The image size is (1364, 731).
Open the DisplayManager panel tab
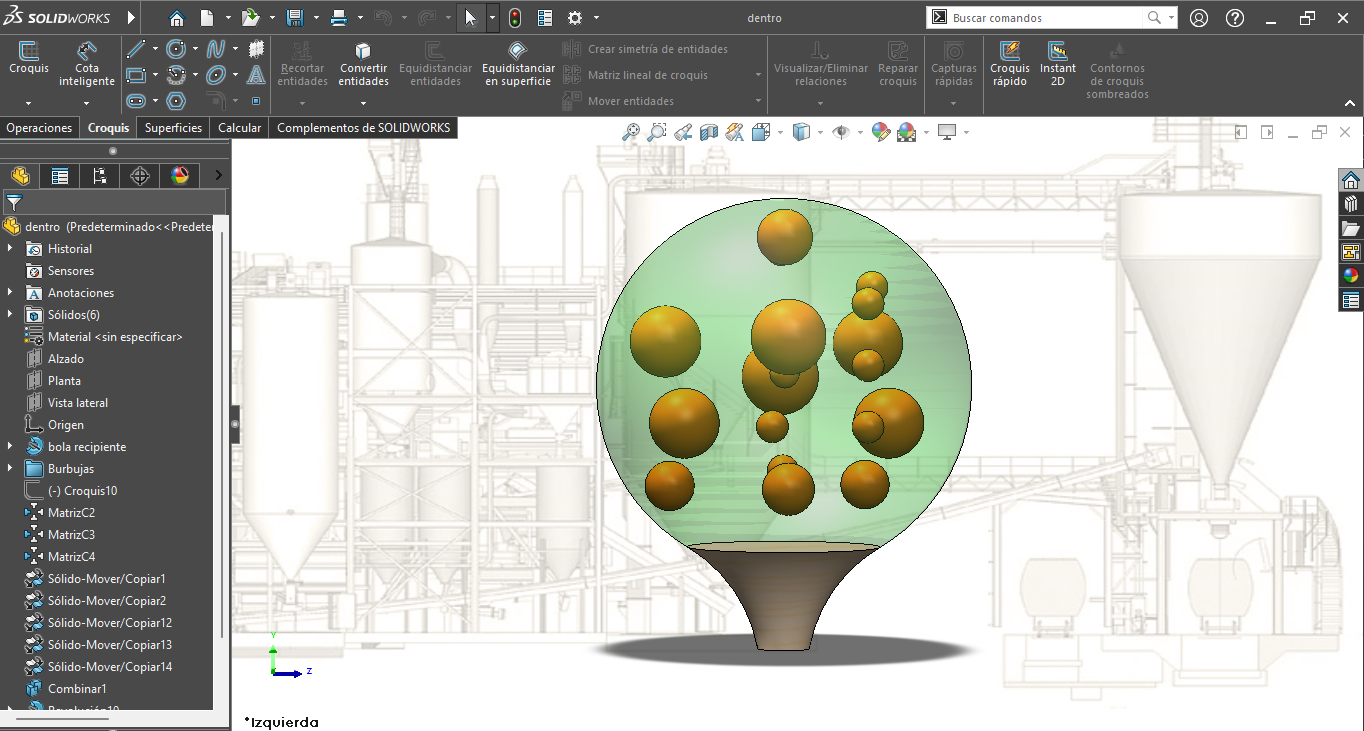(180, 176)
